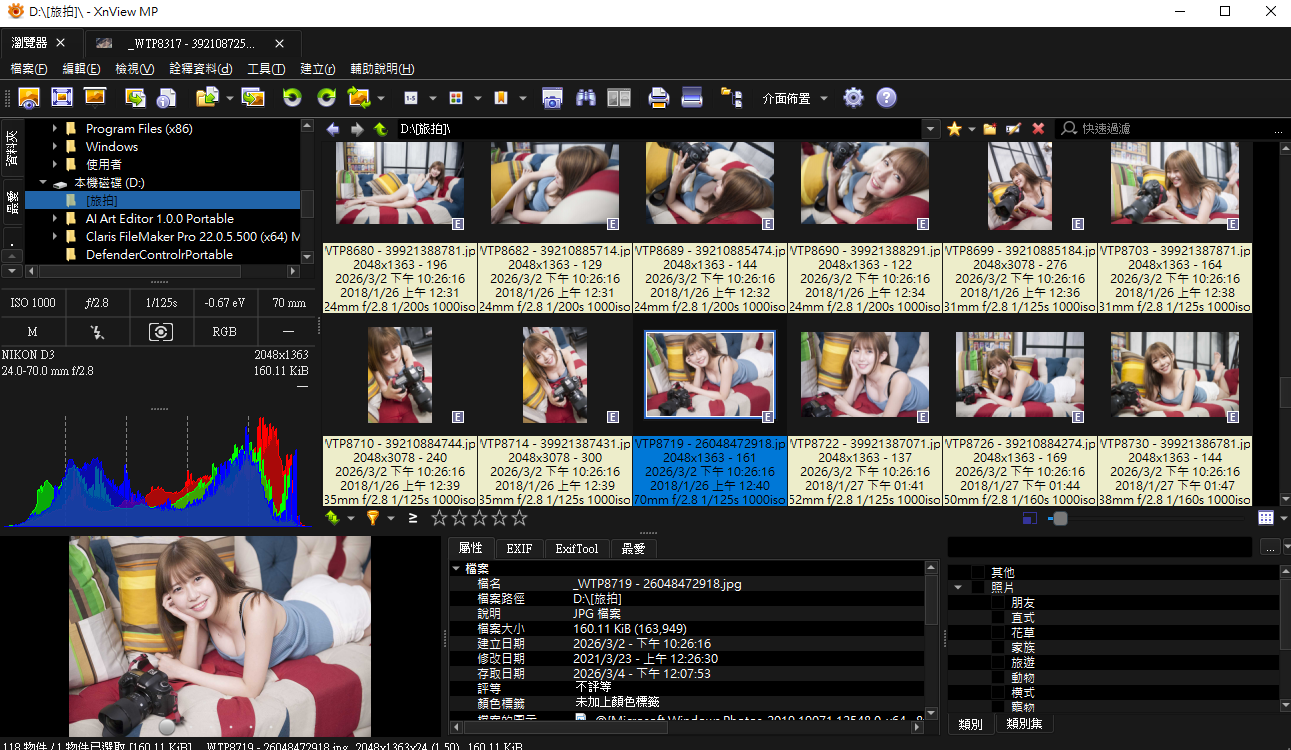Click the rotate counter-clockwise toolbar icon

292,98
